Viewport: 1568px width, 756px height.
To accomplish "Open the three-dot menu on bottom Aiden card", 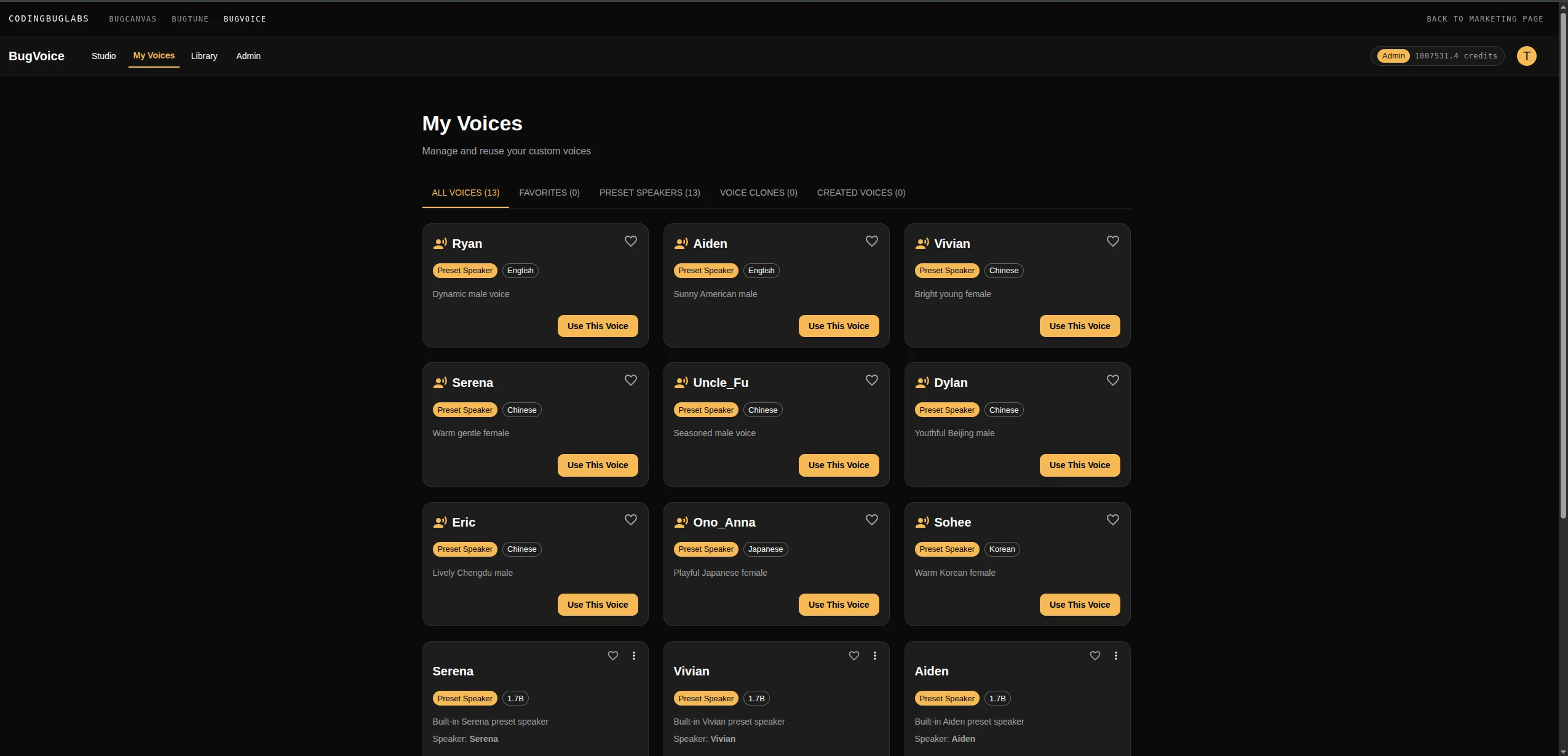I will pos(1115,655).
